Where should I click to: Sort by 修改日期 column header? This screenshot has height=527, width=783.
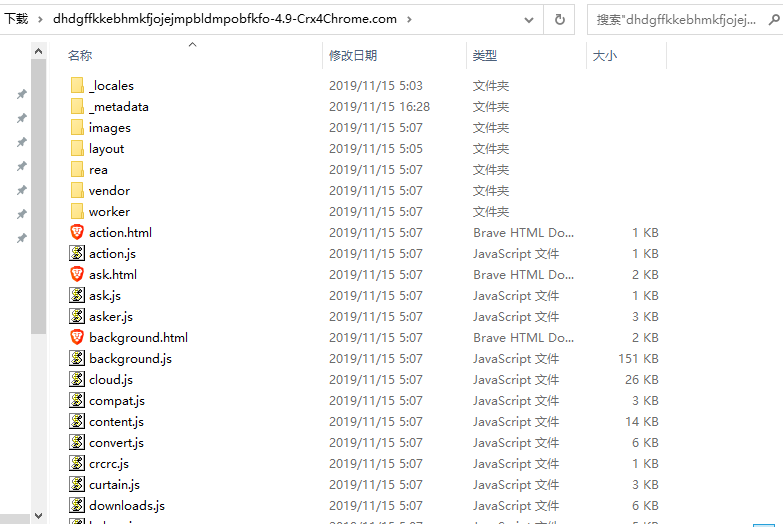pyautogui.click(x=353, y=56)
